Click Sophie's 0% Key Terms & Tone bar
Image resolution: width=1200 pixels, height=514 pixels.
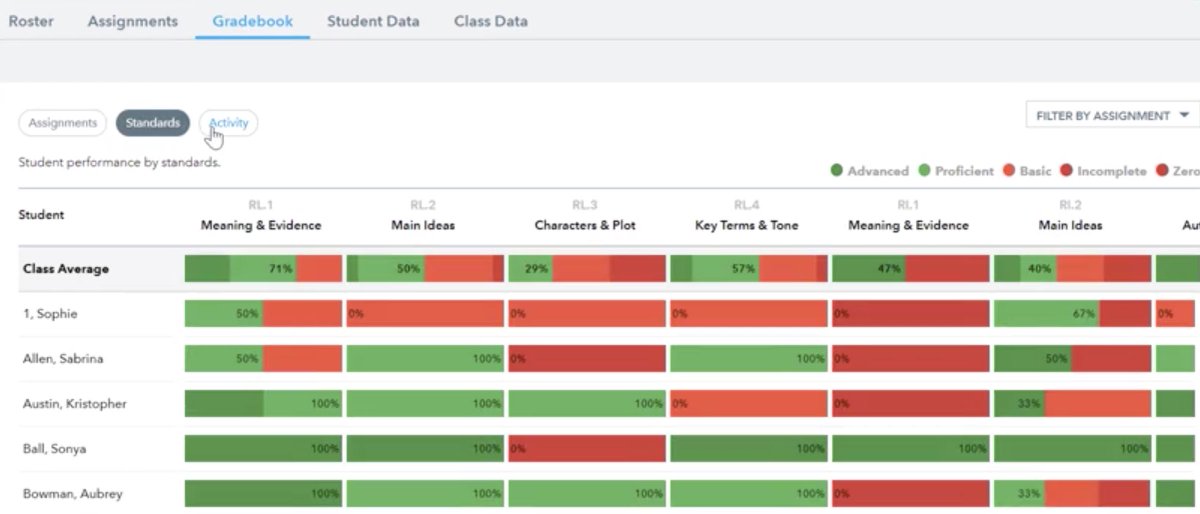coord(748,314)
